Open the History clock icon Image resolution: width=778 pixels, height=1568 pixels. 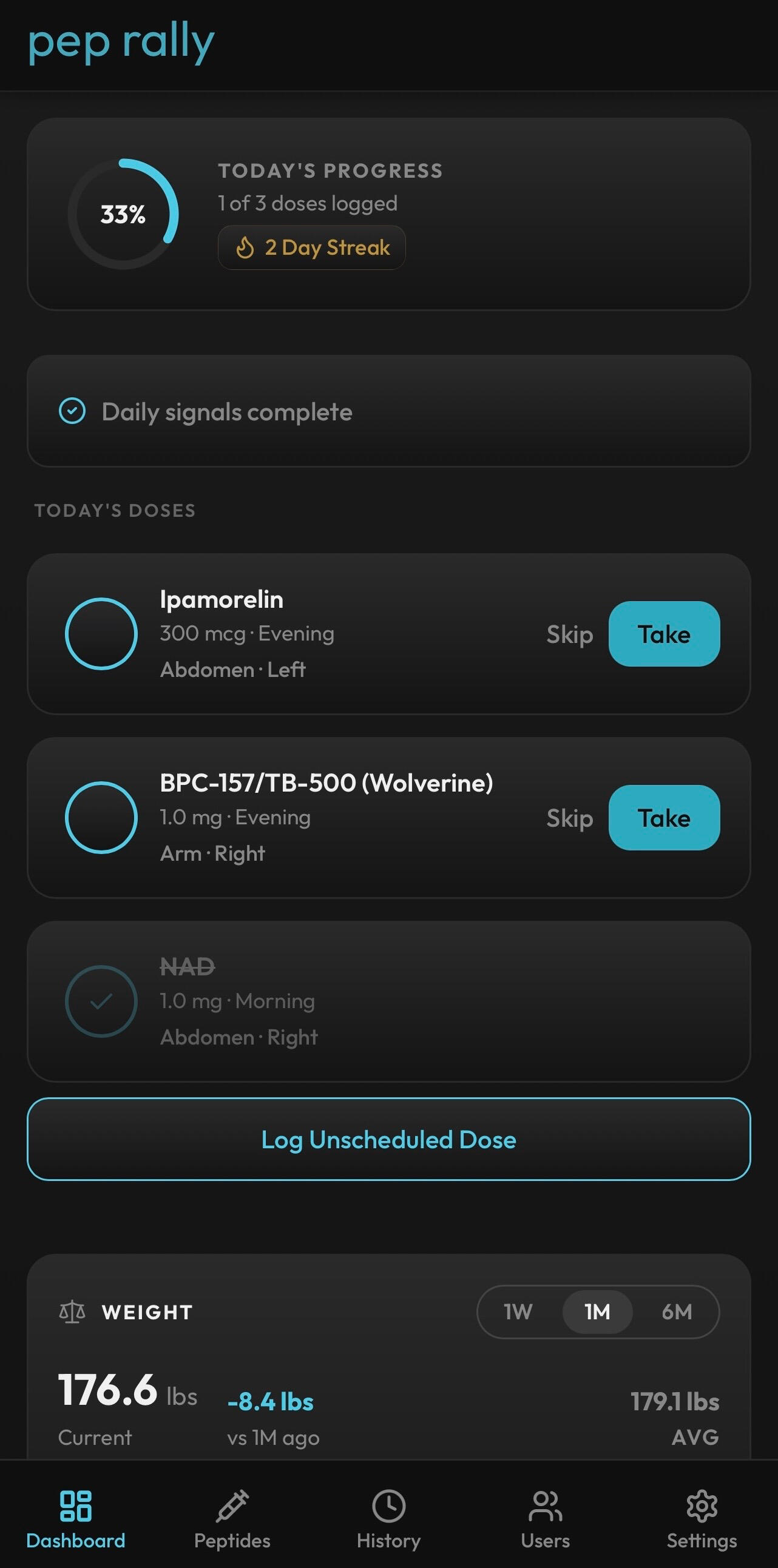388,1506
